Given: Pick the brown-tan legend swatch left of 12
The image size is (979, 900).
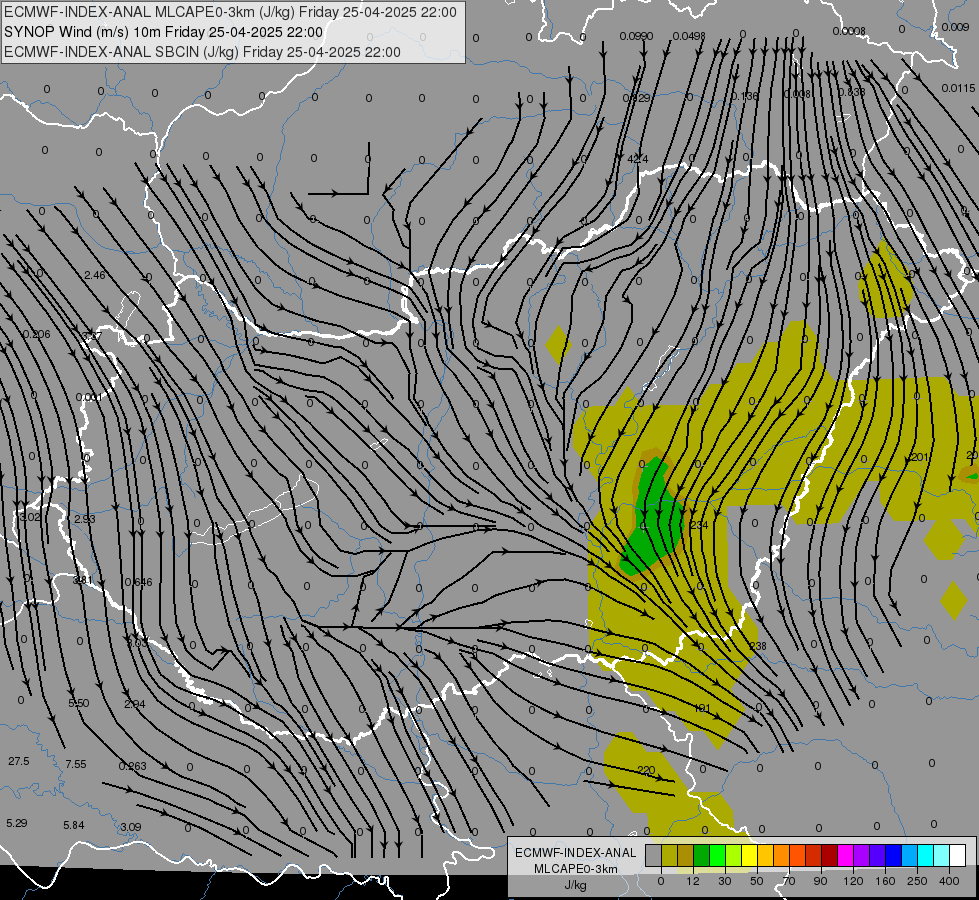Looking at the screenshot, I should click(686, 855).
